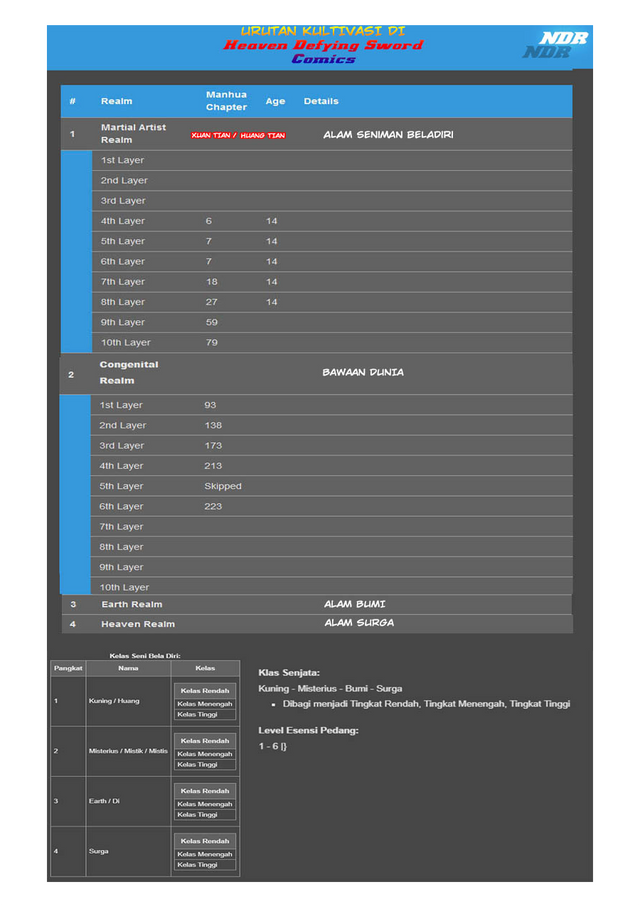Viewport: 640px width, 905px height.
Task: Select the Realm column header
Action: [116, 101]
